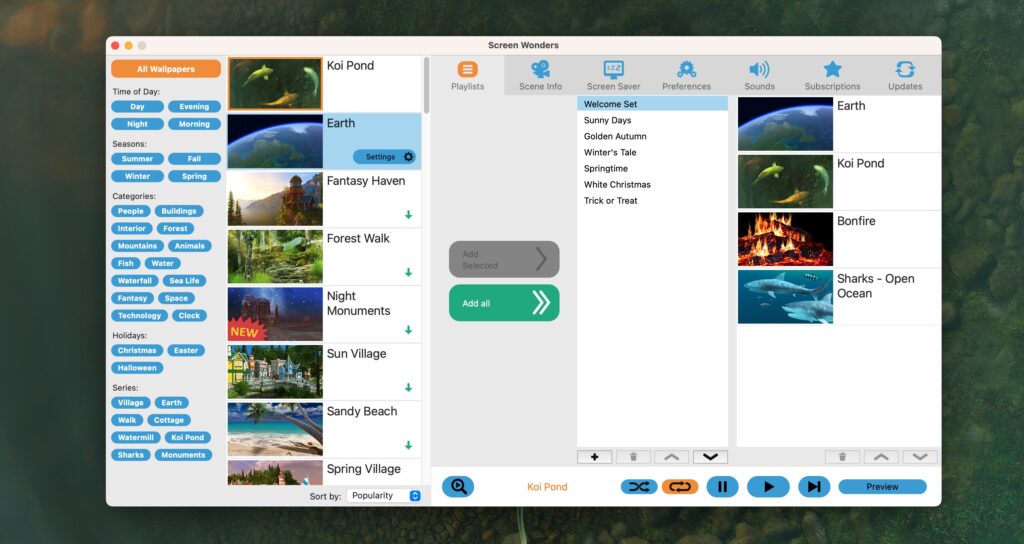Click Add all button

tap(504, 303)
